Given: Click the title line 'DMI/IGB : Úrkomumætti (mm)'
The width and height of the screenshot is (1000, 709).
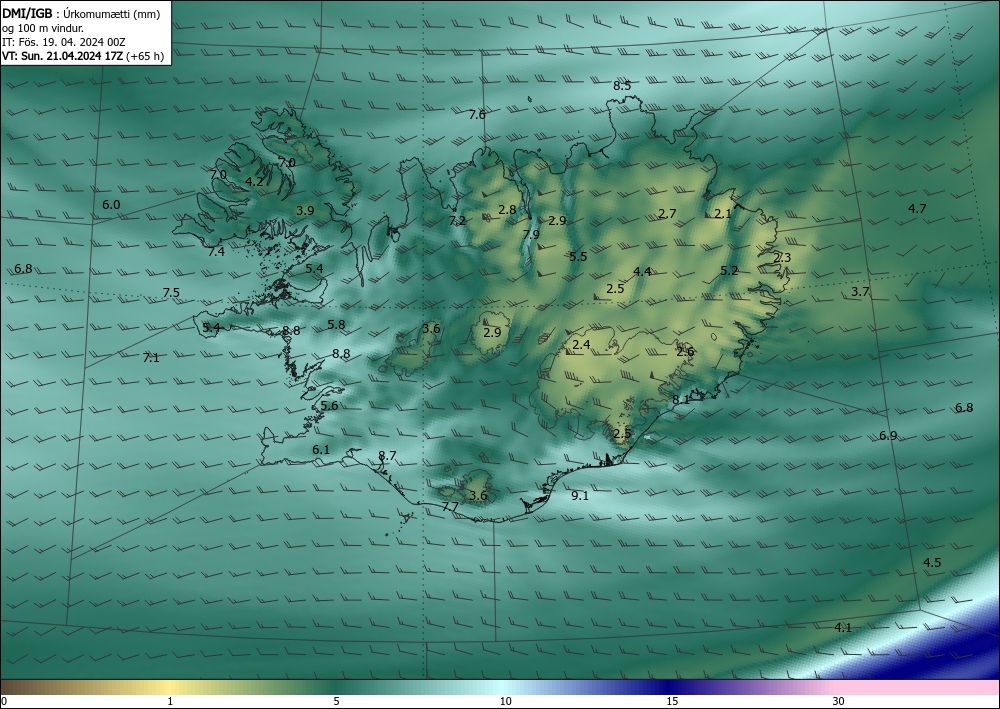Looking at the screenshot, I should coord(81,14).
